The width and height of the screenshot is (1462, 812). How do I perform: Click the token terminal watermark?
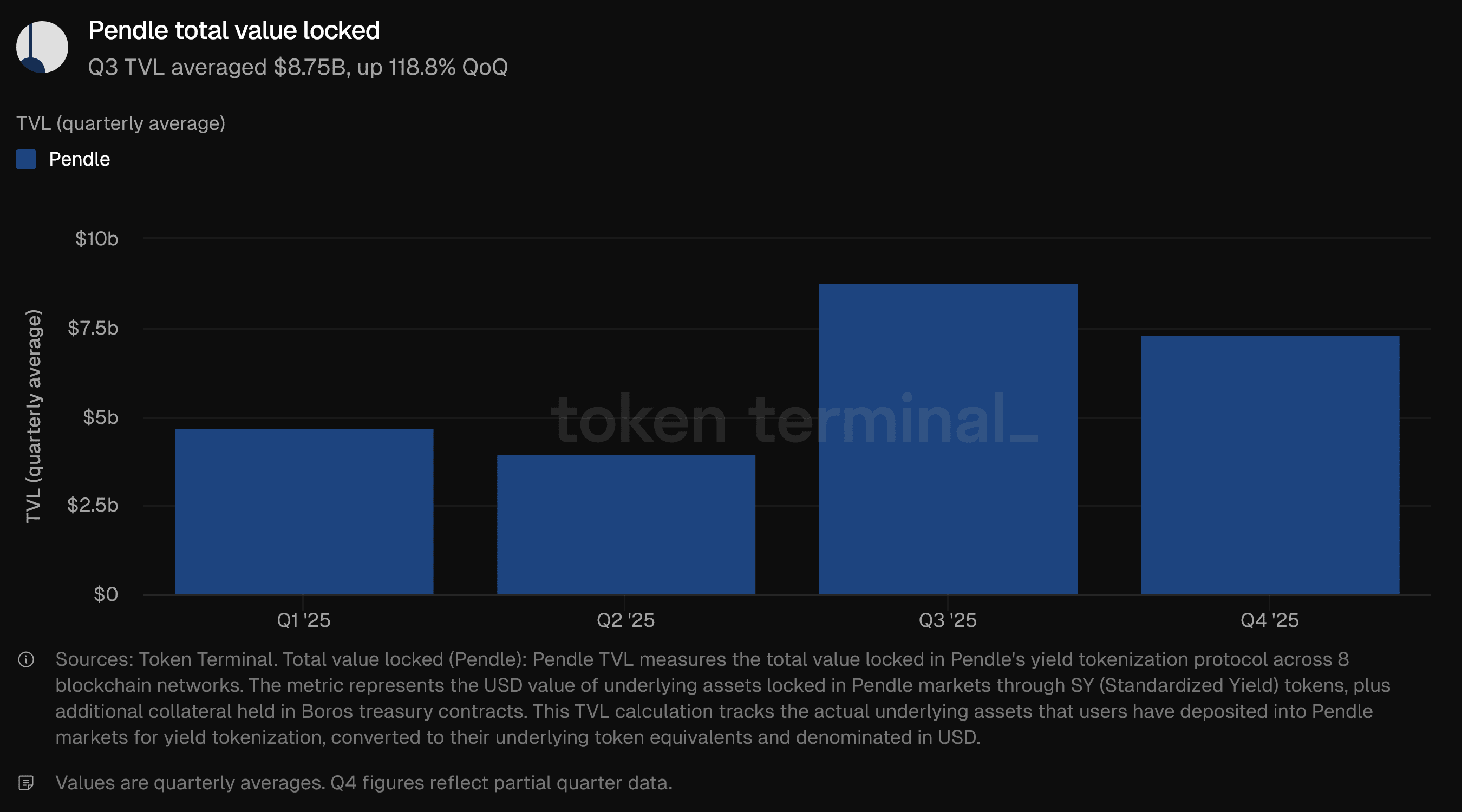(793, 419)
